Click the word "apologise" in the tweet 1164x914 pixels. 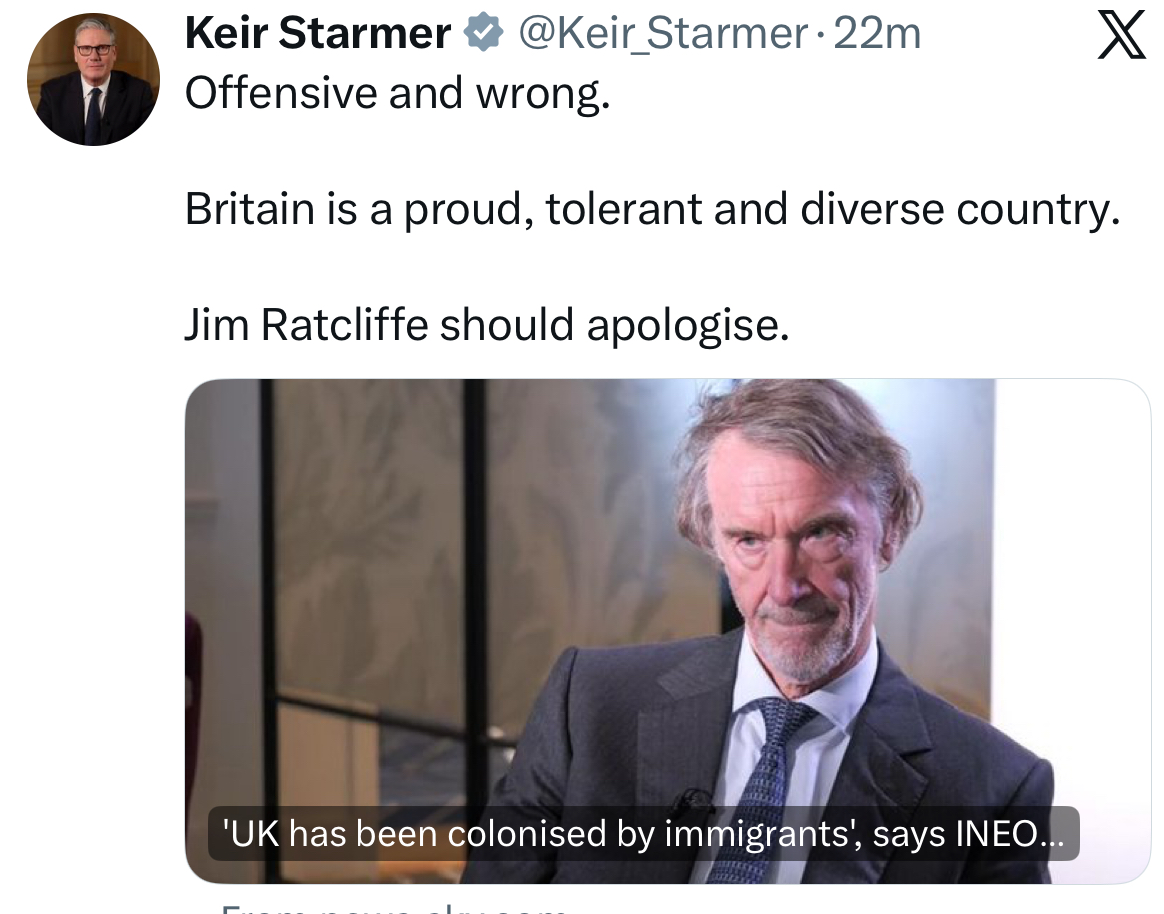(686, 325)
